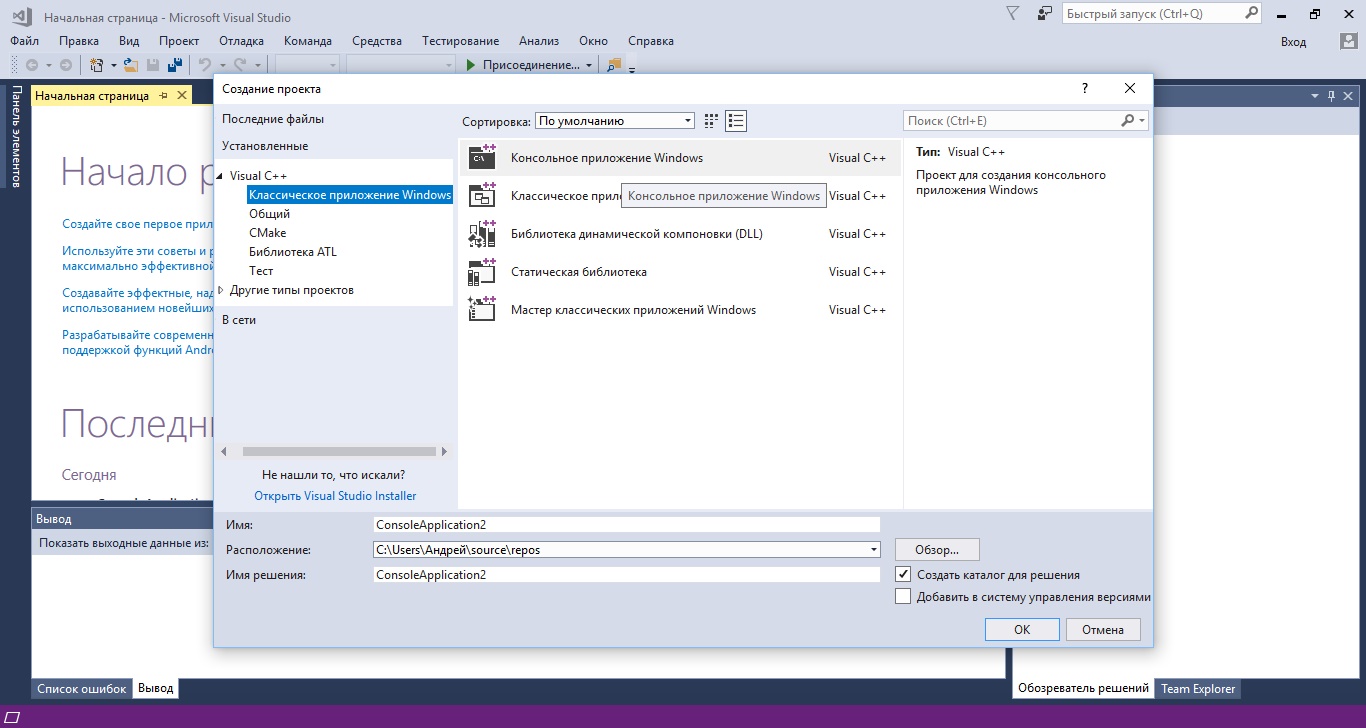This screenshot has width=1366, height=728.
Task: Click the dialog help question mark
Action: (x=1085, y=89)
